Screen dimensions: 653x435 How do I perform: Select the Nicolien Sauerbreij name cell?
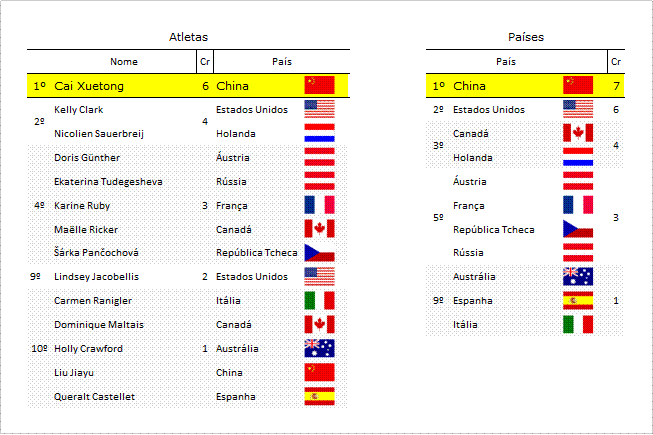[99, 134]
